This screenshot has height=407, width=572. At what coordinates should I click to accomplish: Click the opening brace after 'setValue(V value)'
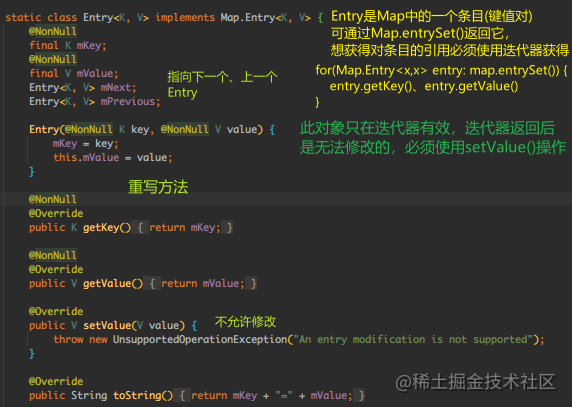click(194, 326)
